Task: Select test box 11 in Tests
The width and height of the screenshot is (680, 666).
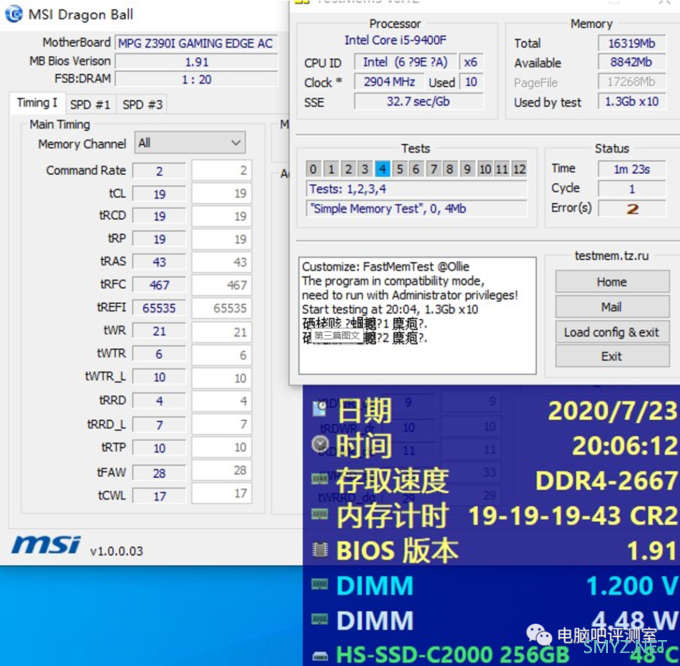Action: point(502,169)
